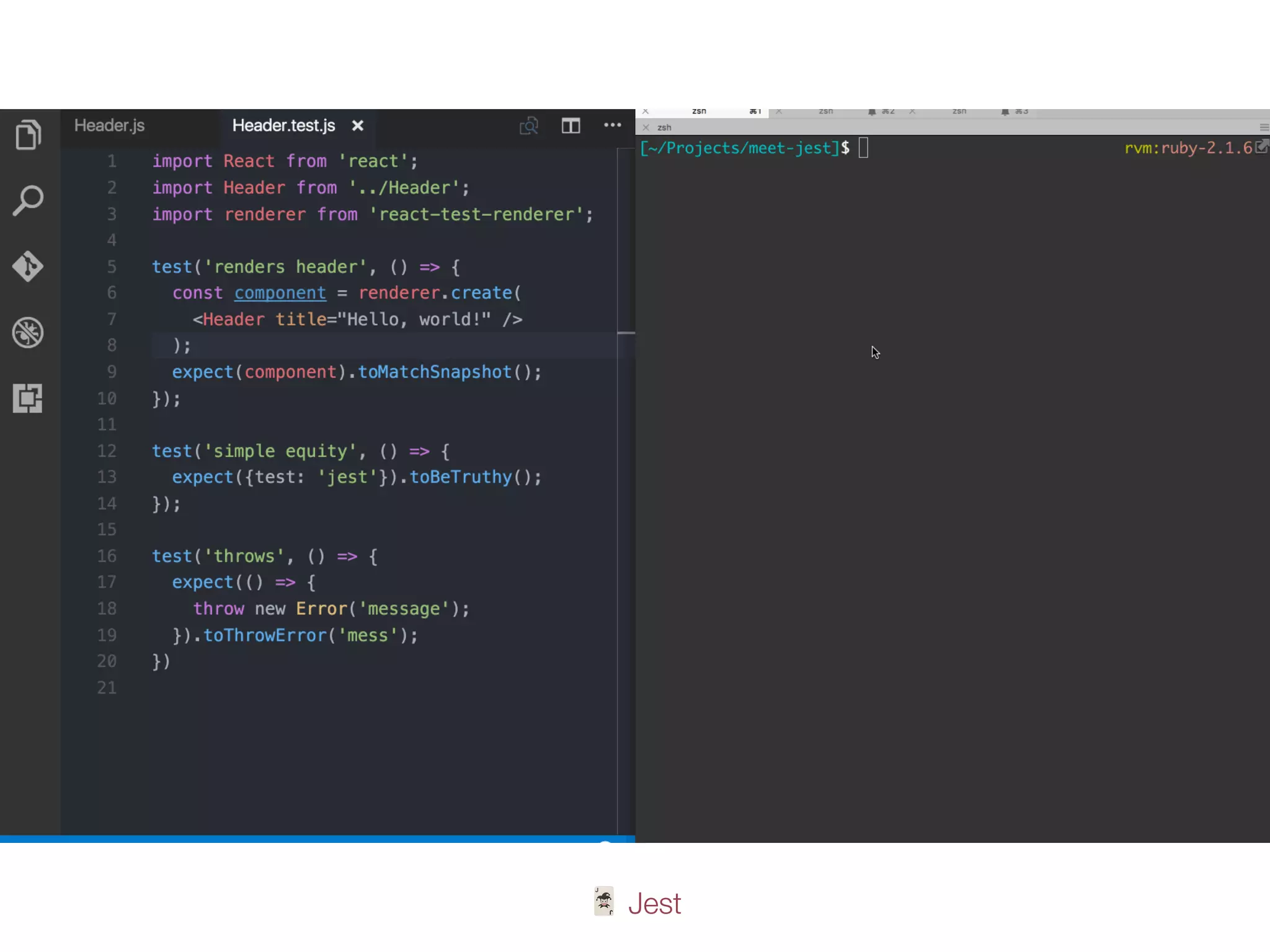The image size is (1270, 952).
Task: Select the Header.test.js tab
Action: coord(283,126)
